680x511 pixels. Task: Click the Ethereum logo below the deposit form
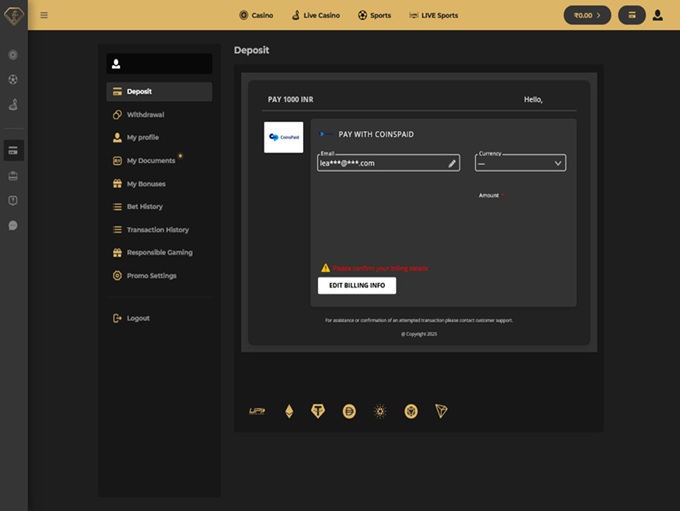point(289,411)
